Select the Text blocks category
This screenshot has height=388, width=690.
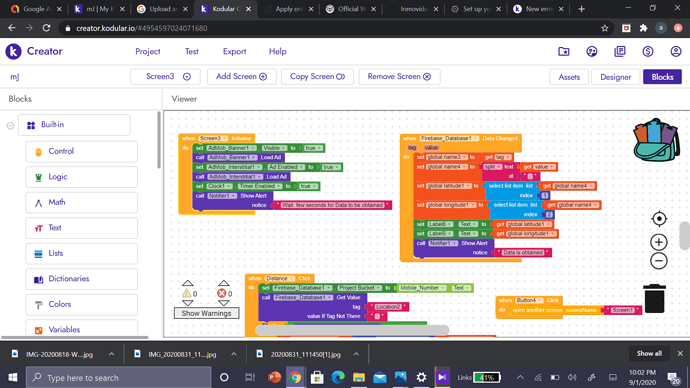tap(81, 228)
